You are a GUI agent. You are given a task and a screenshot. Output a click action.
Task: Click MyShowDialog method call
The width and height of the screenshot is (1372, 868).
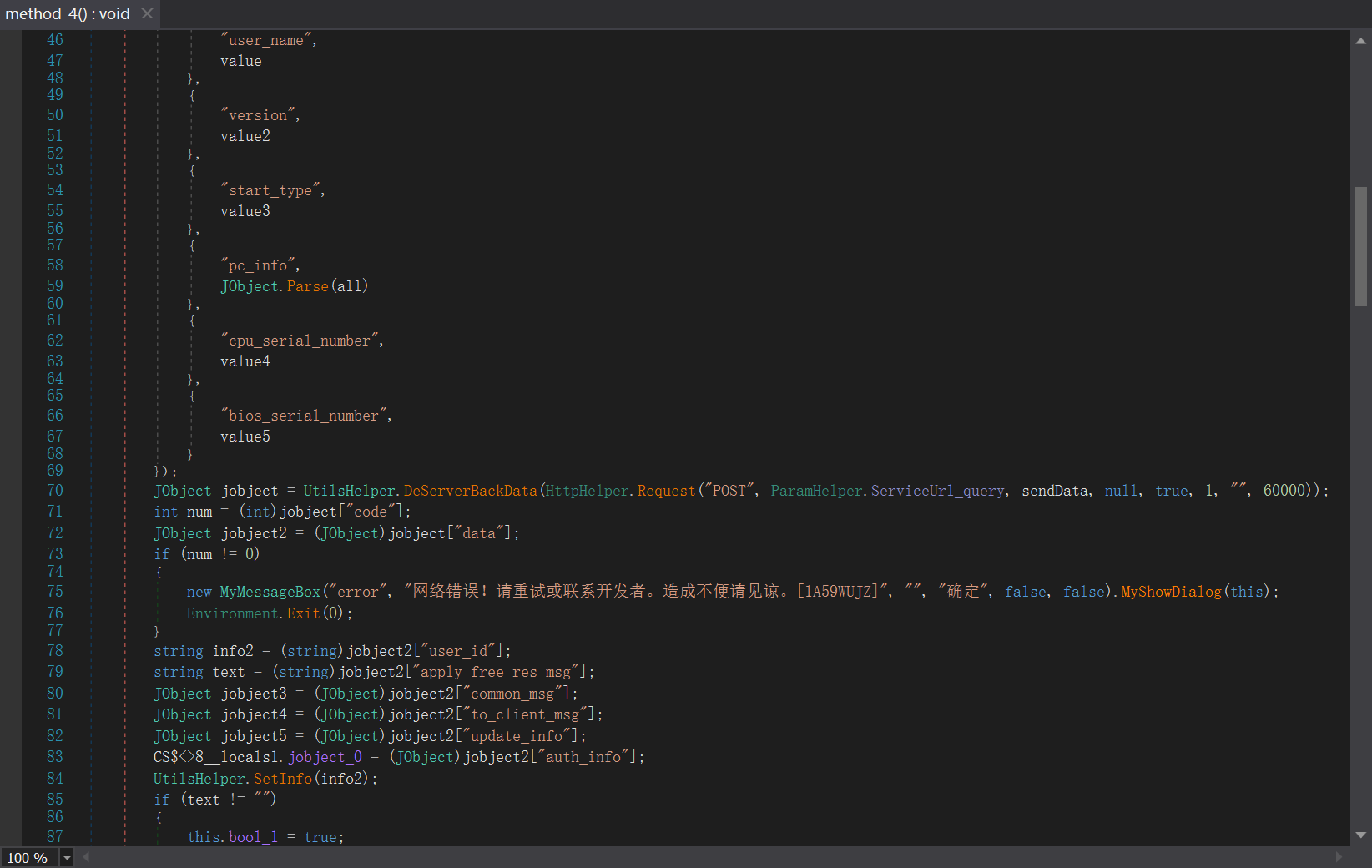pos(1171,592)
